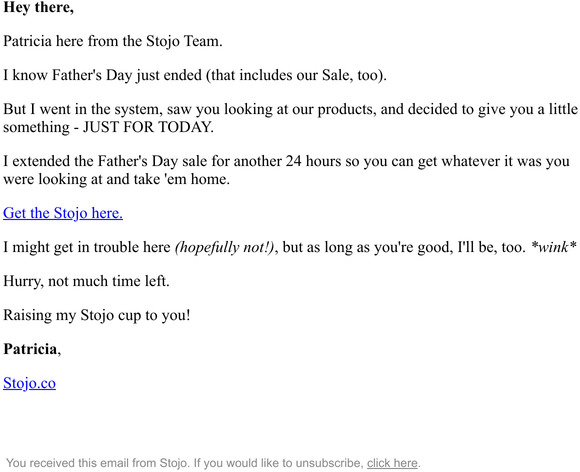Viewport: 580px width, 472px height.
Task: Click the bold 'Patricia' signature name
Action: pyautogui.click(x=30, y=349)
